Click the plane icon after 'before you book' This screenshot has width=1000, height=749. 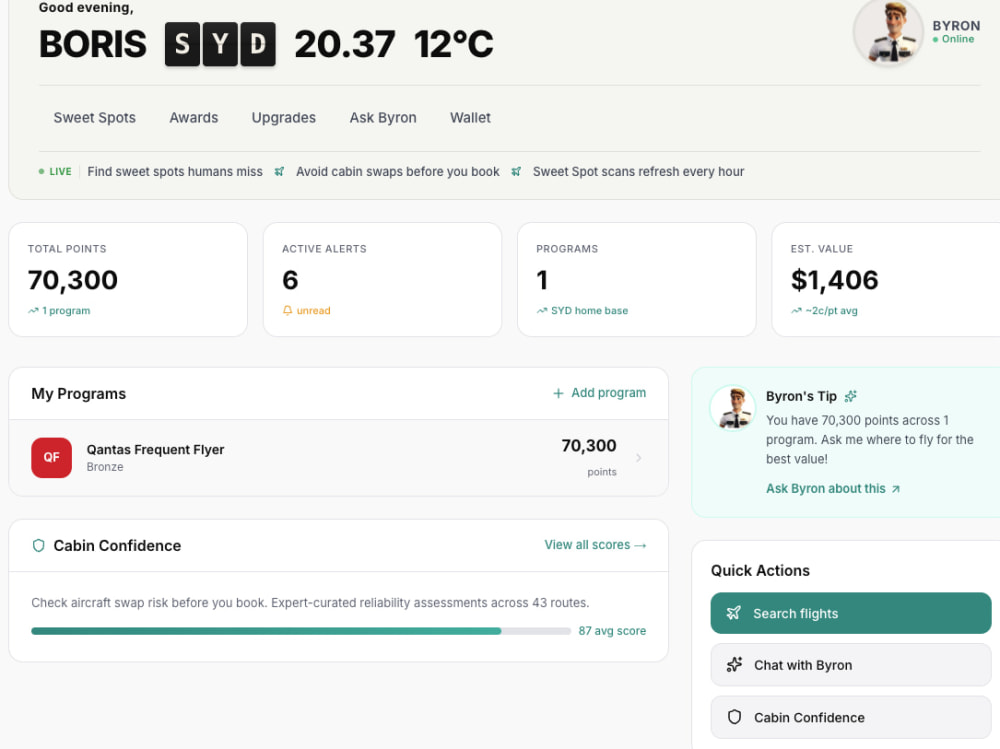tap(516, 172)
